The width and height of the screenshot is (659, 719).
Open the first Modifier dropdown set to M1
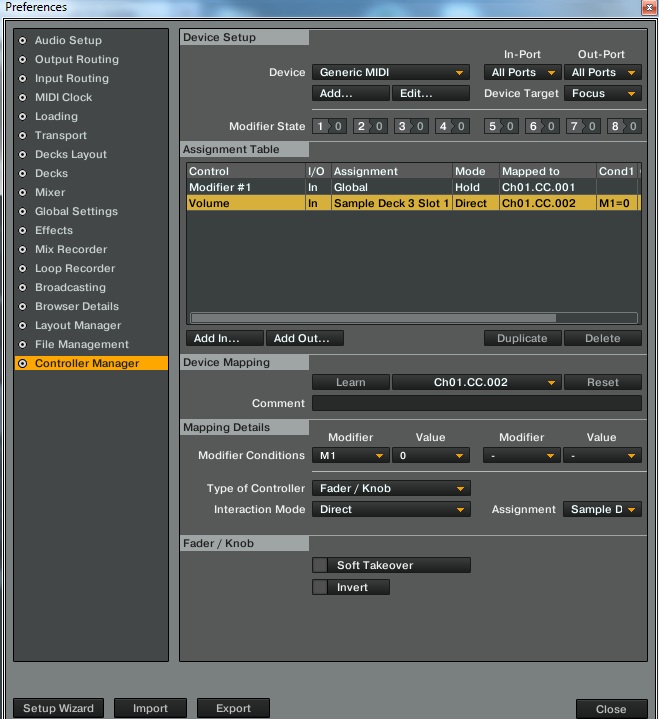pyautogui.click(x=351, y=456)
